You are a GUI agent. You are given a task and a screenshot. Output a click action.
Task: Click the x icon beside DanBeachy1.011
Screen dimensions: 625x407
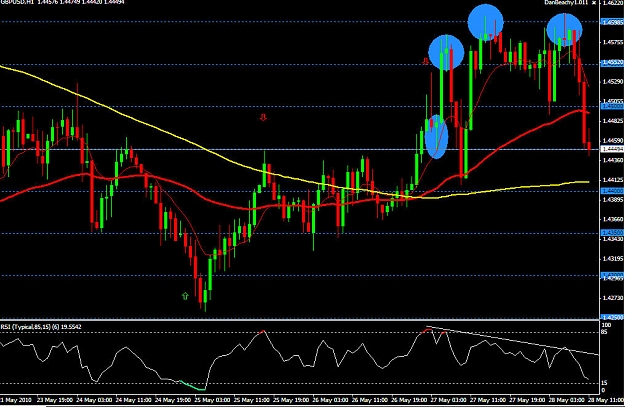coord(594,2)
